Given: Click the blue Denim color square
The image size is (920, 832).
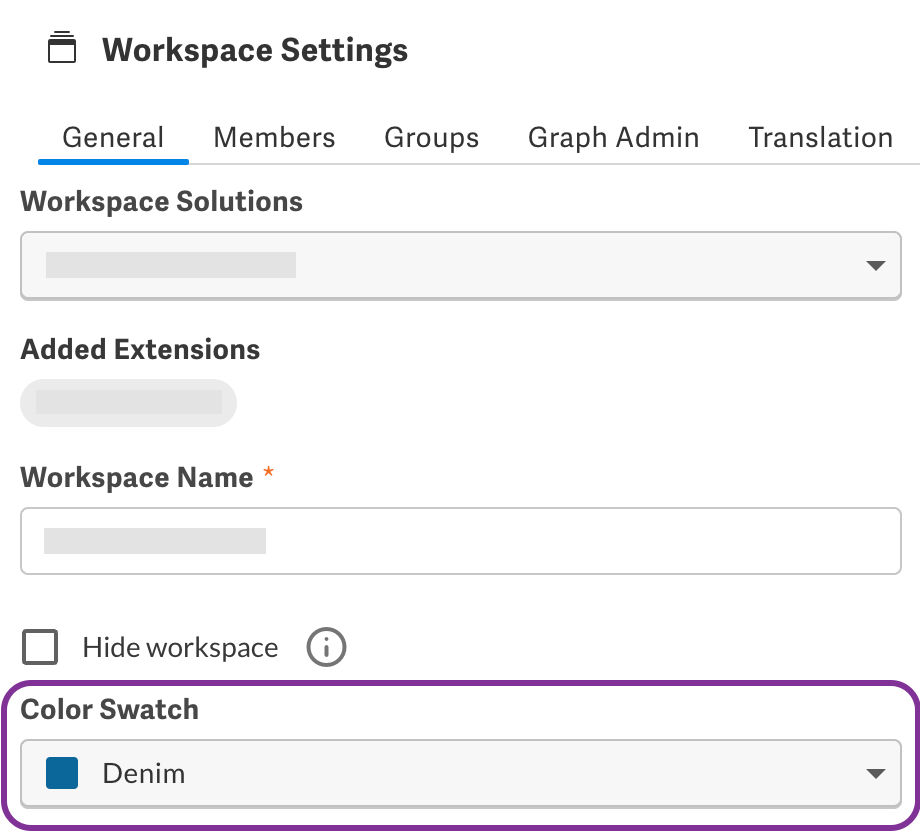Looking at the screenshot, I should [x=62, y=773].
